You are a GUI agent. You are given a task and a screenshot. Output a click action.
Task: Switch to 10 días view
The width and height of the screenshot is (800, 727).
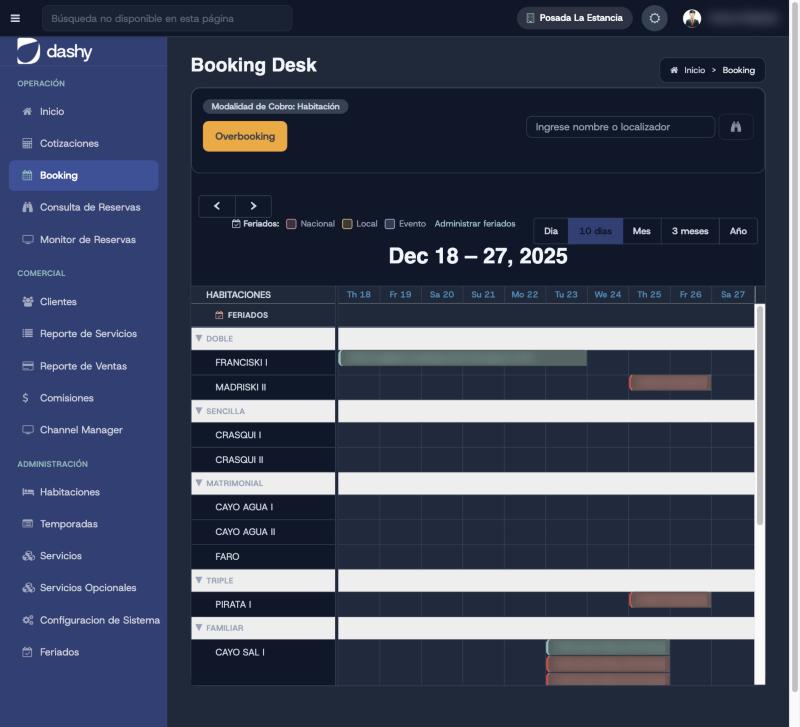point(595,231)
